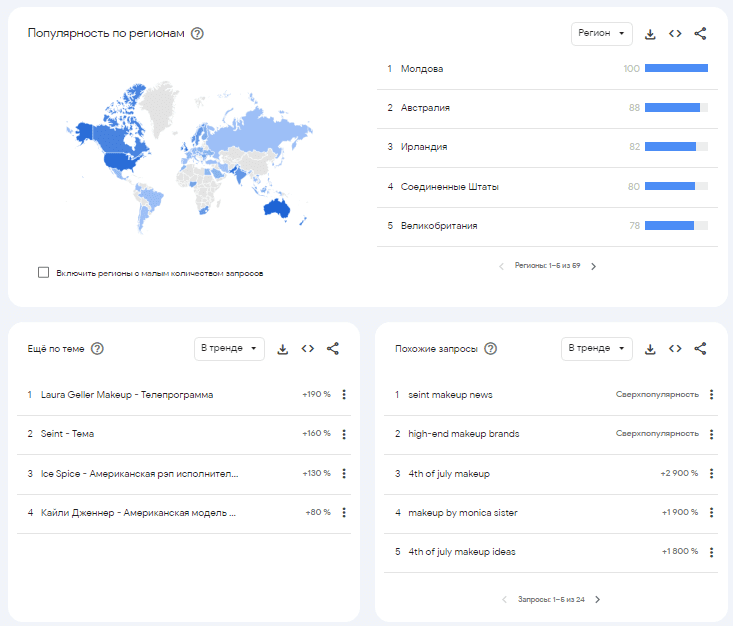Open Laura Geller Makeup topic
Viewport: 733px width, 626px height.
(127, 395)
